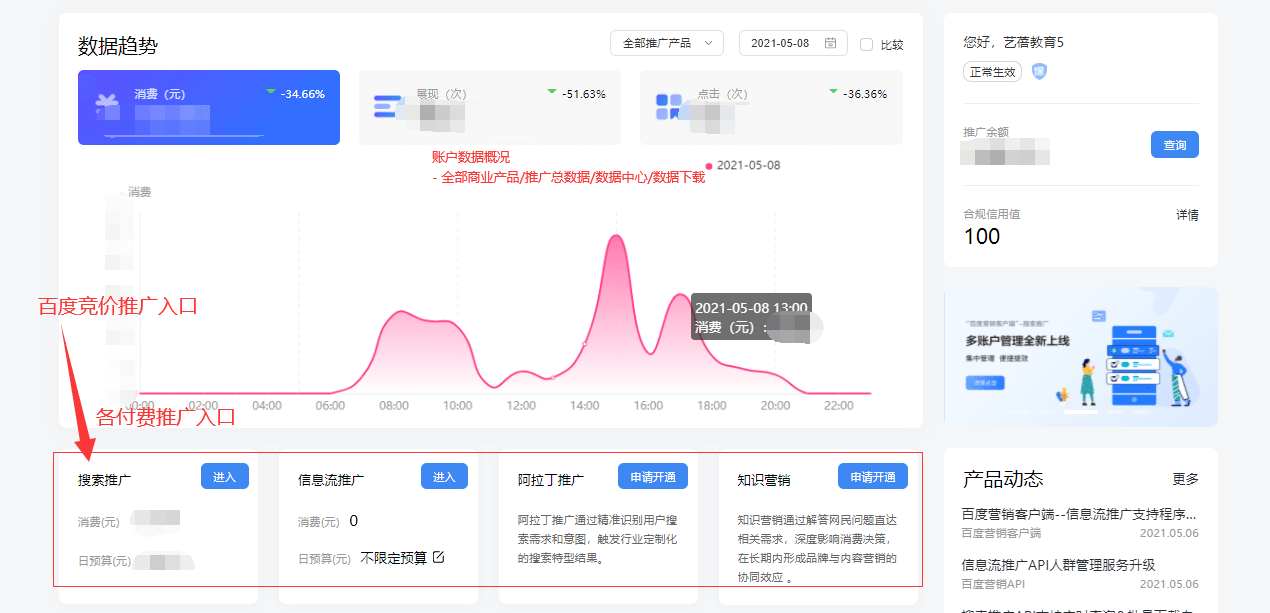This screenshot has width=1270, height=613.
Task: Open the news item 百度营销客户端--信息流推广支持程序
Action: pos(1080,515)
